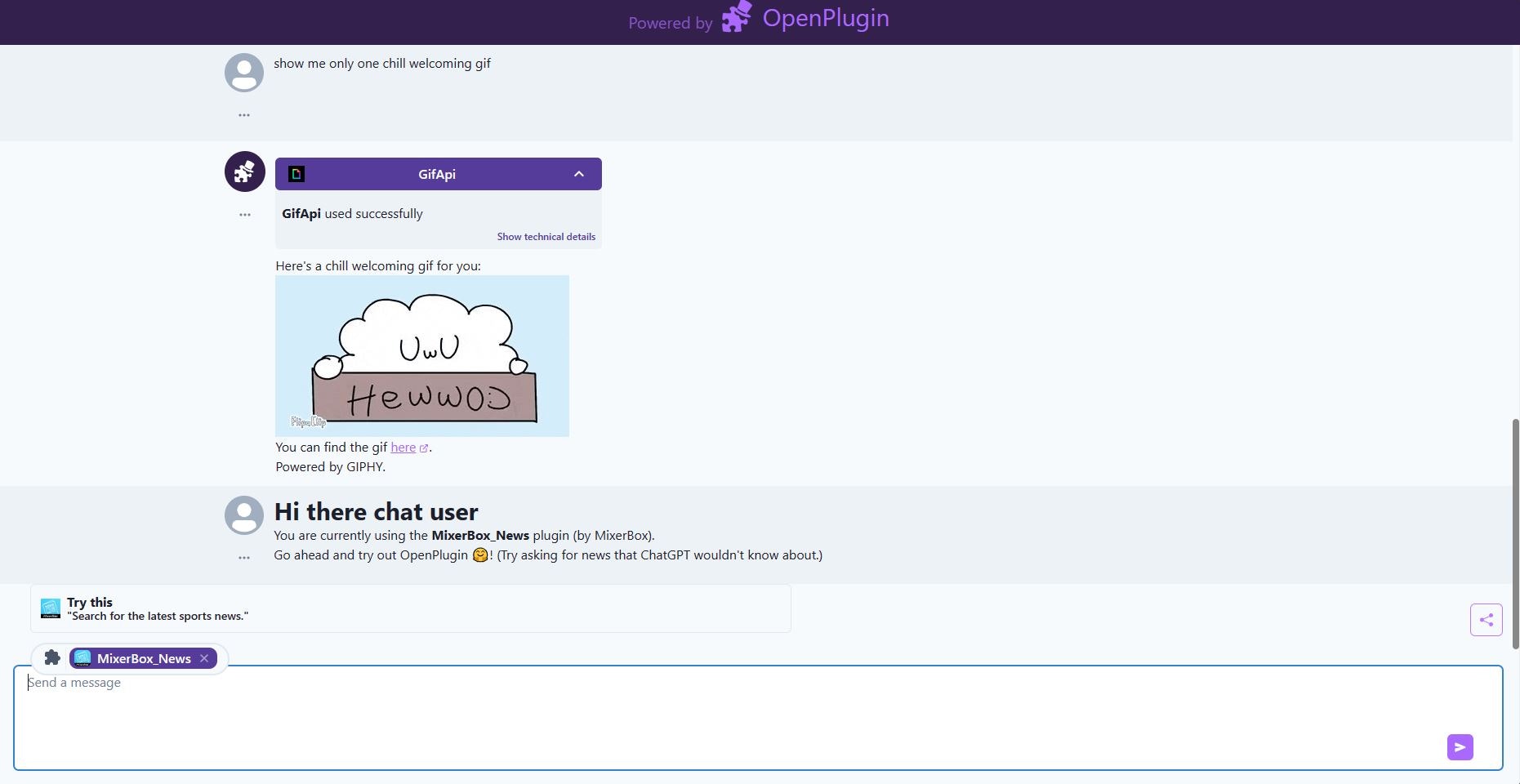Image resolution: width=1520 pixels, height=784 pixels.
Task: Open the plugins puzzle piece selector
Action: click(52, 657)
